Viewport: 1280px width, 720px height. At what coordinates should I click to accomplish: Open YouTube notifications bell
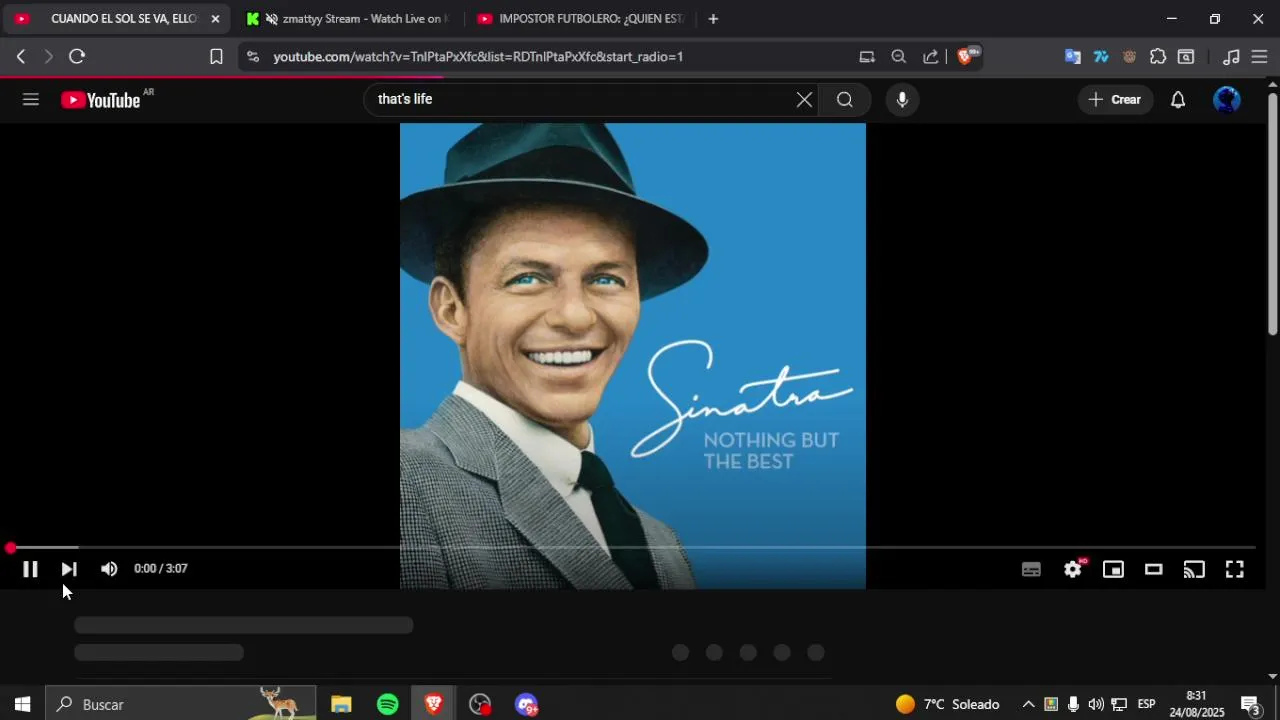pyautogui.click(x=1178, y=99)
